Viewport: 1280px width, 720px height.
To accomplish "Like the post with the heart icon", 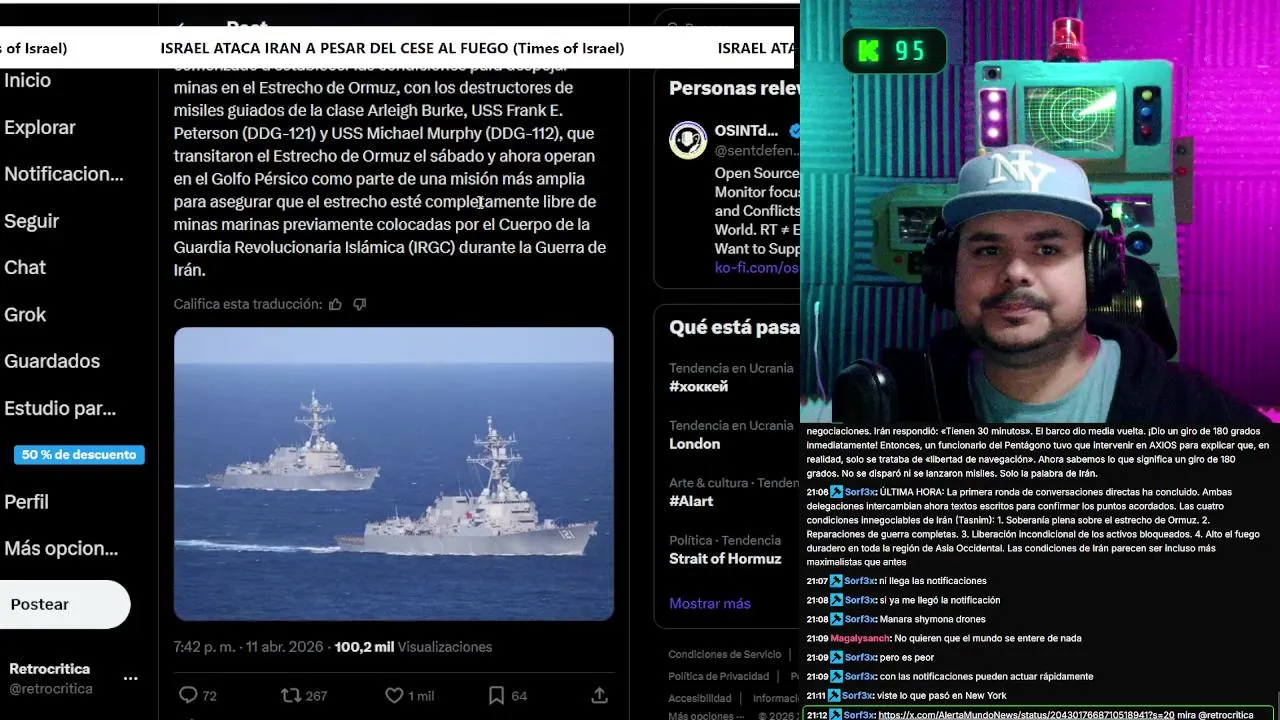I will pyautogui.click(x=394, y=695).
